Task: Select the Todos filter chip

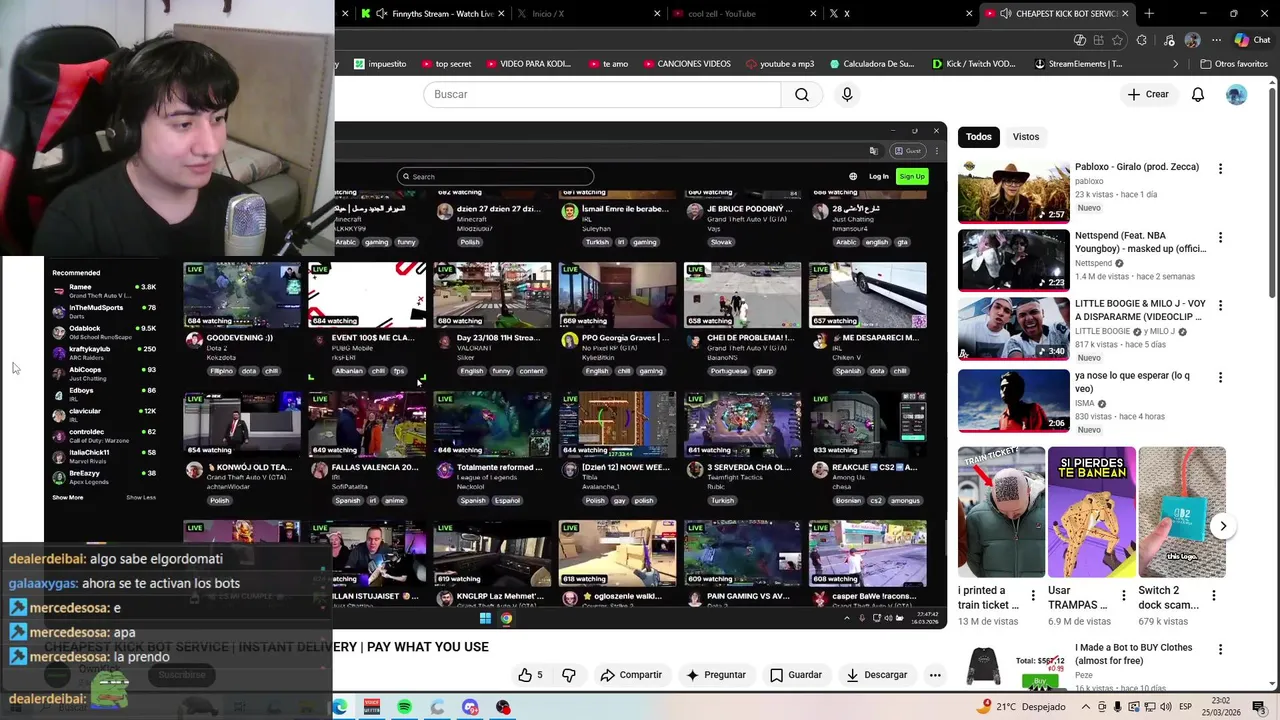Action: tap(979, 137)
